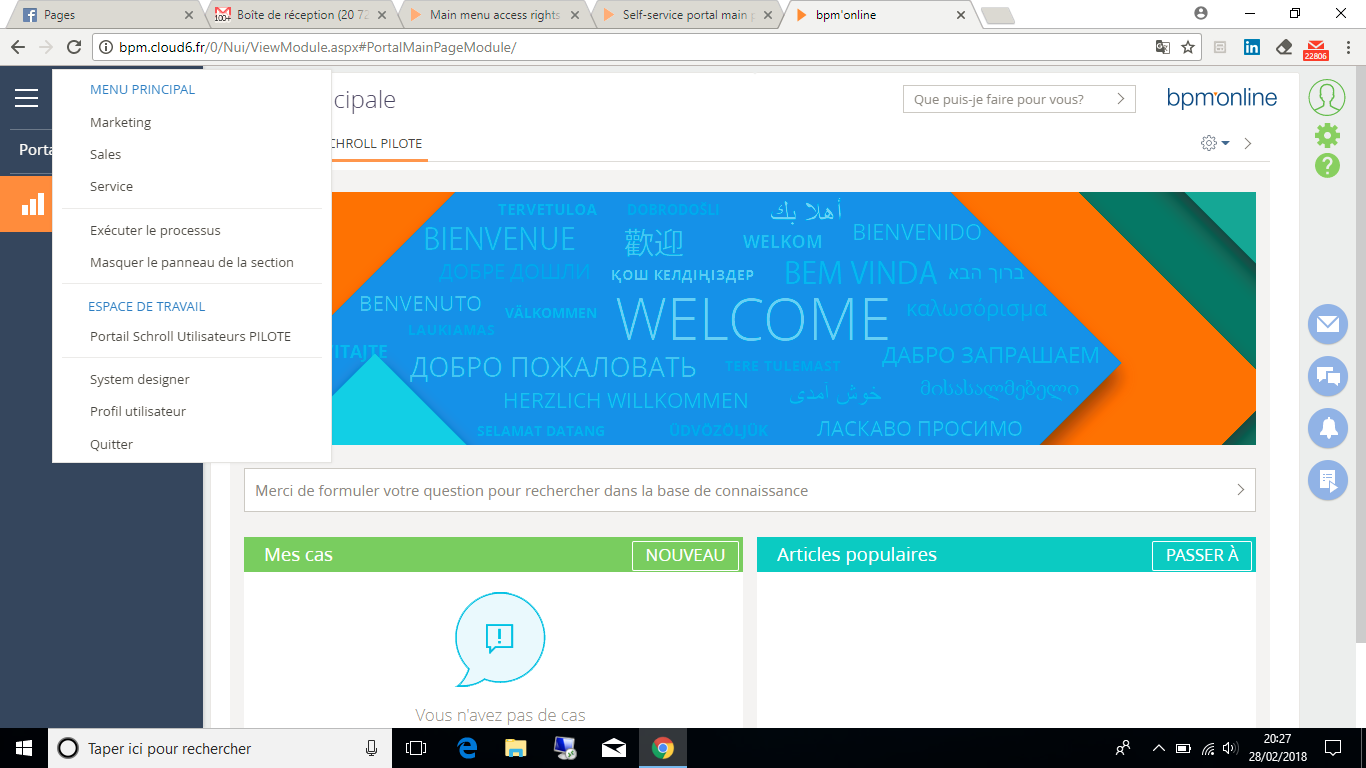This screenshot has height=768, width=1366.
Task: Open System designer from the menu
Action: click(x=140, y=379)
